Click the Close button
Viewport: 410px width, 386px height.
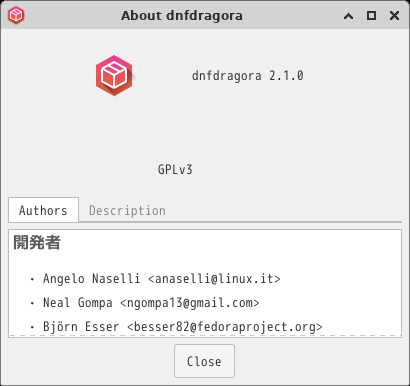[x=204, y=361]
